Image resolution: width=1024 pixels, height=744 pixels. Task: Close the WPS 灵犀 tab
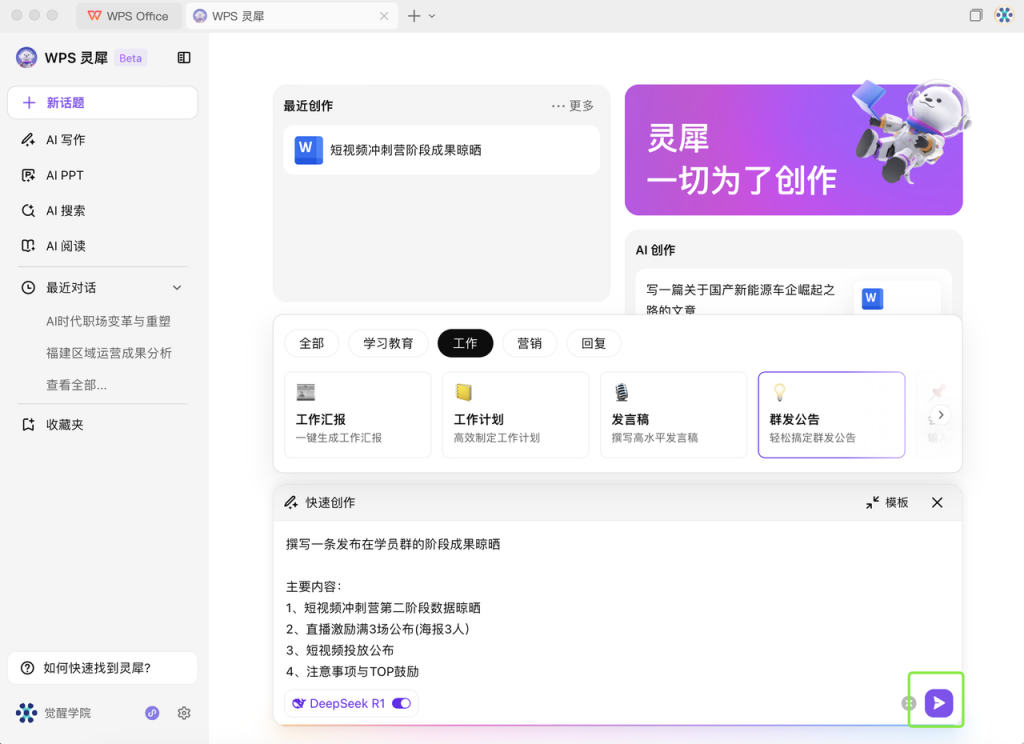[x=384, y=16]
